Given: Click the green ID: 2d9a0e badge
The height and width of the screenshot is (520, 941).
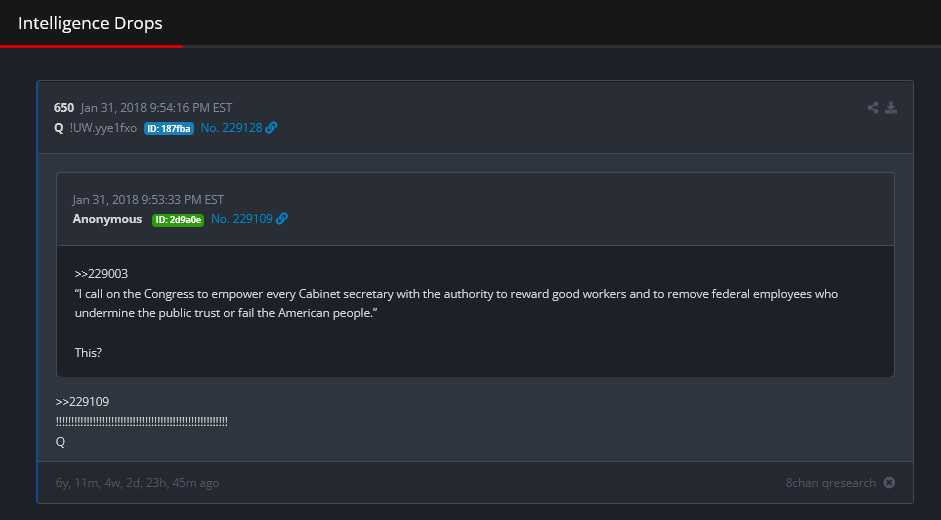Looking at the screenshot, I should pyautogui.click(x=178, y=220).
